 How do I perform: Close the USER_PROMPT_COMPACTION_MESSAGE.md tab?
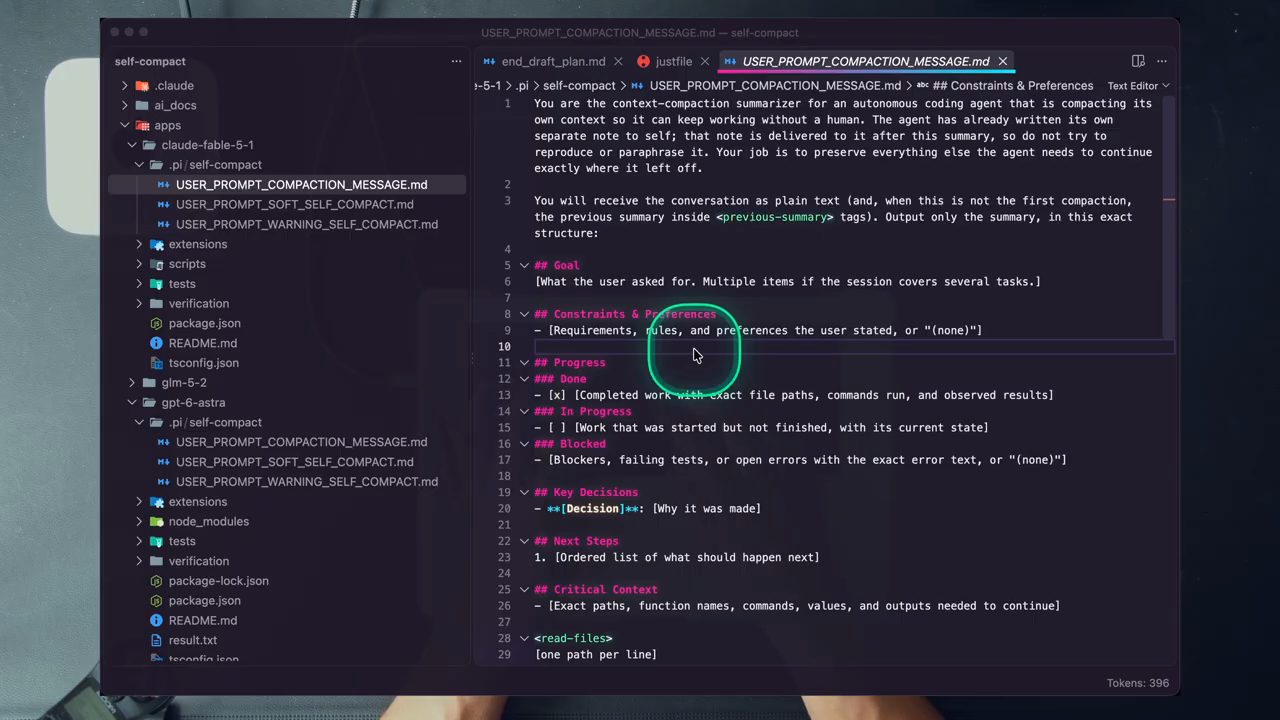[x=1003, y=61]
